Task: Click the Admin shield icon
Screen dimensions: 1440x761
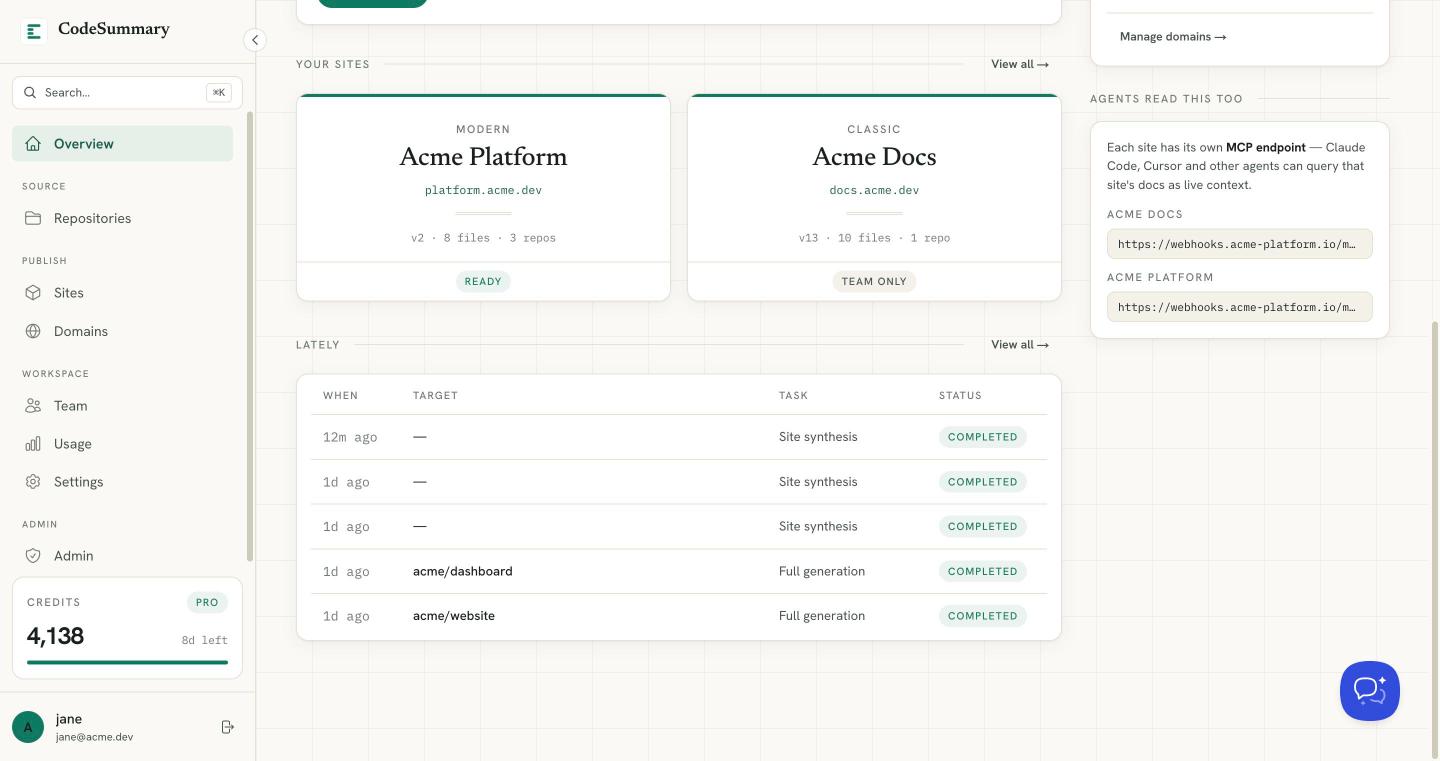Action: 33,556
